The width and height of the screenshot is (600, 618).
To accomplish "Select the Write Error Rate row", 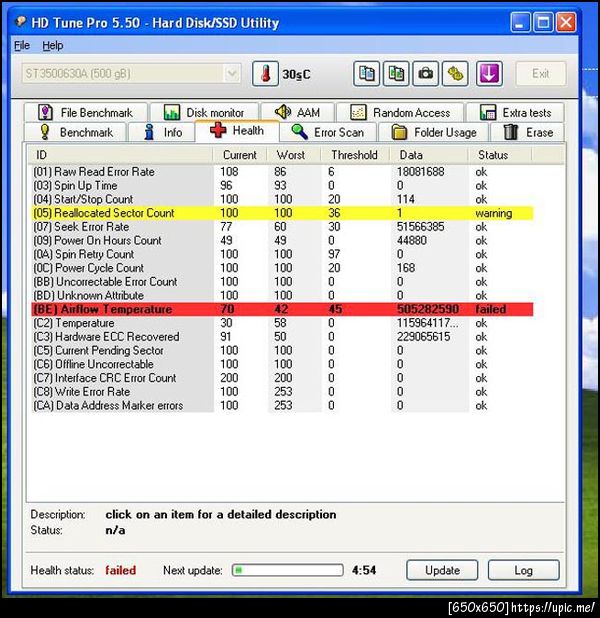I will [282, 392].
